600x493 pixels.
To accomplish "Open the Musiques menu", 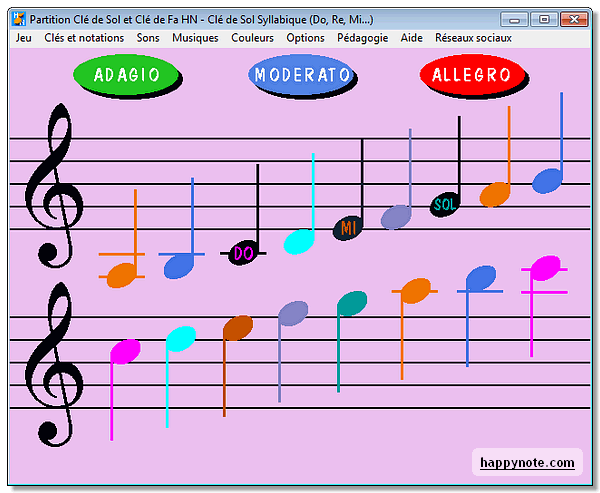I will [x=195, y=38].
